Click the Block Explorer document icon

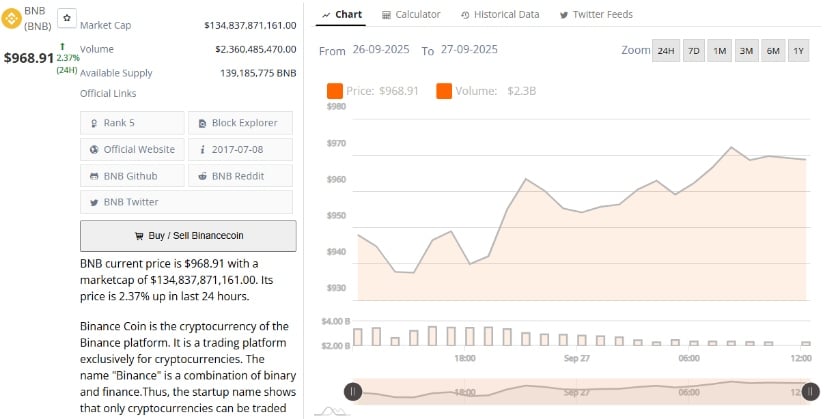[x=202, y=123]
